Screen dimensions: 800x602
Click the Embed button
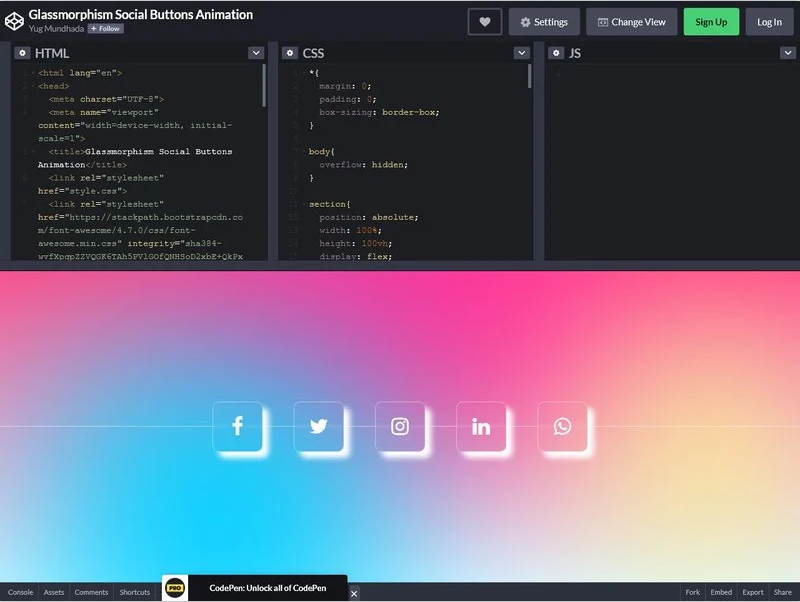[721, 592]
